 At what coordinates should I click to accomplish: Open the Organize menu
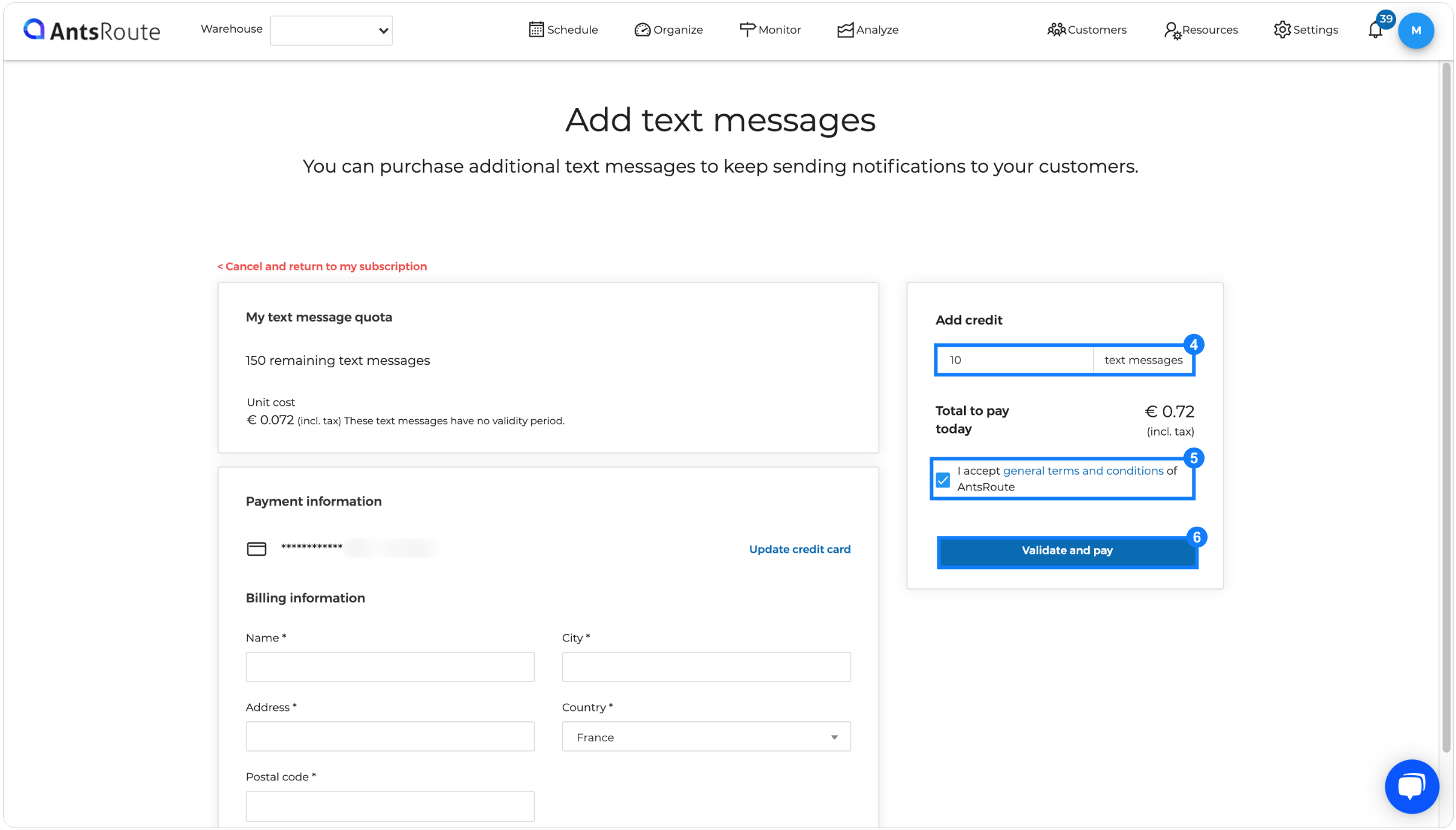[x=668, y=30]
